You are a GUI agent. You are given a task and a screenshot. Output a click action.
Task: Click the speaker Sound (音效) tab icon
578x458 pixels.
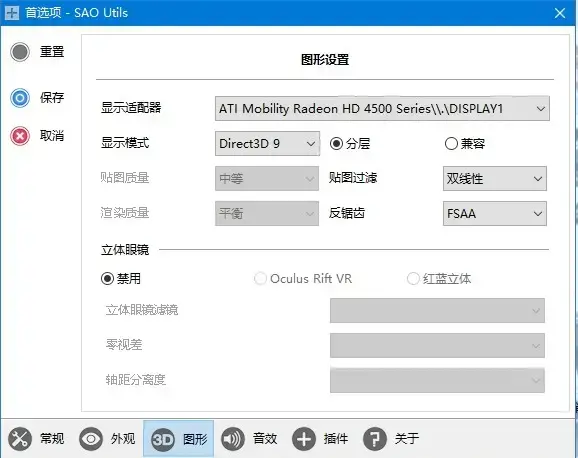click(233, 439)
